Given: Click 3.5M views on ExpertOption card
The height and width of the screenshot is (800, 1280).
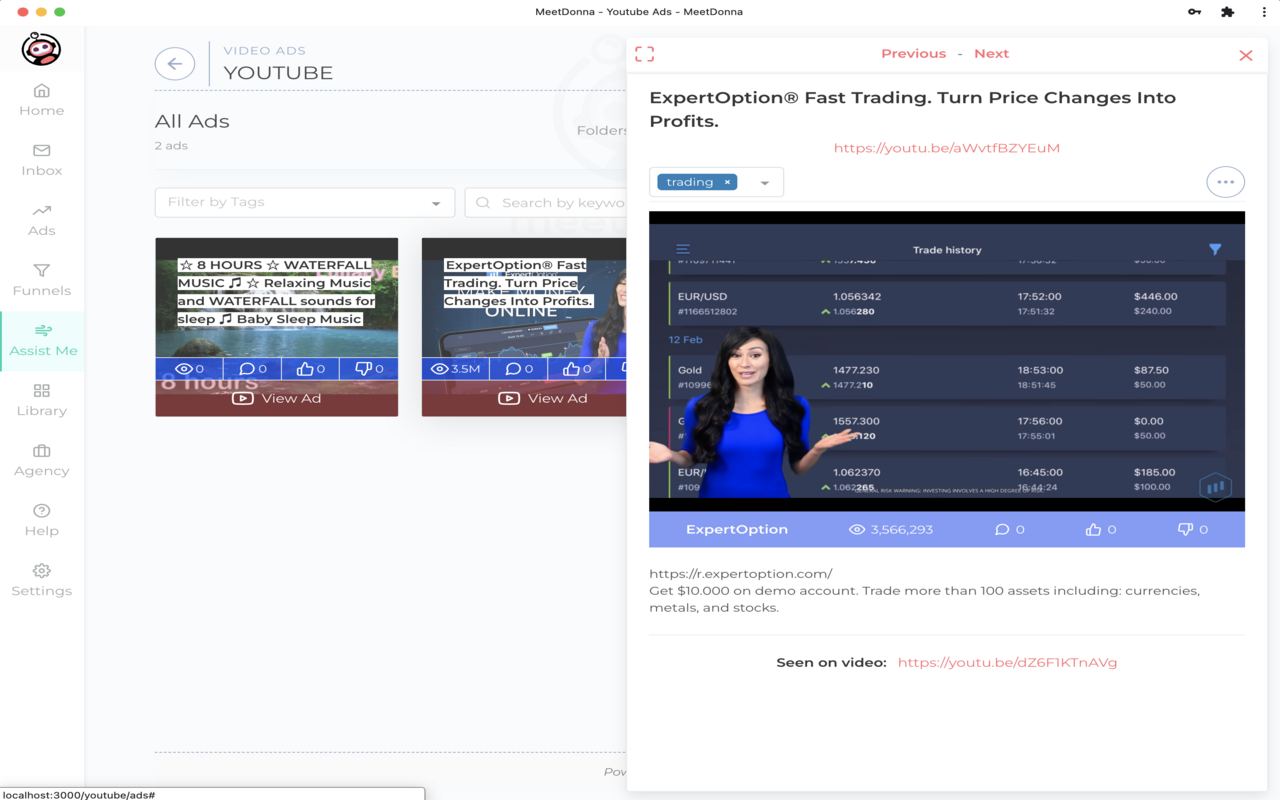Looking at the screenshot, I should (455, 369).
